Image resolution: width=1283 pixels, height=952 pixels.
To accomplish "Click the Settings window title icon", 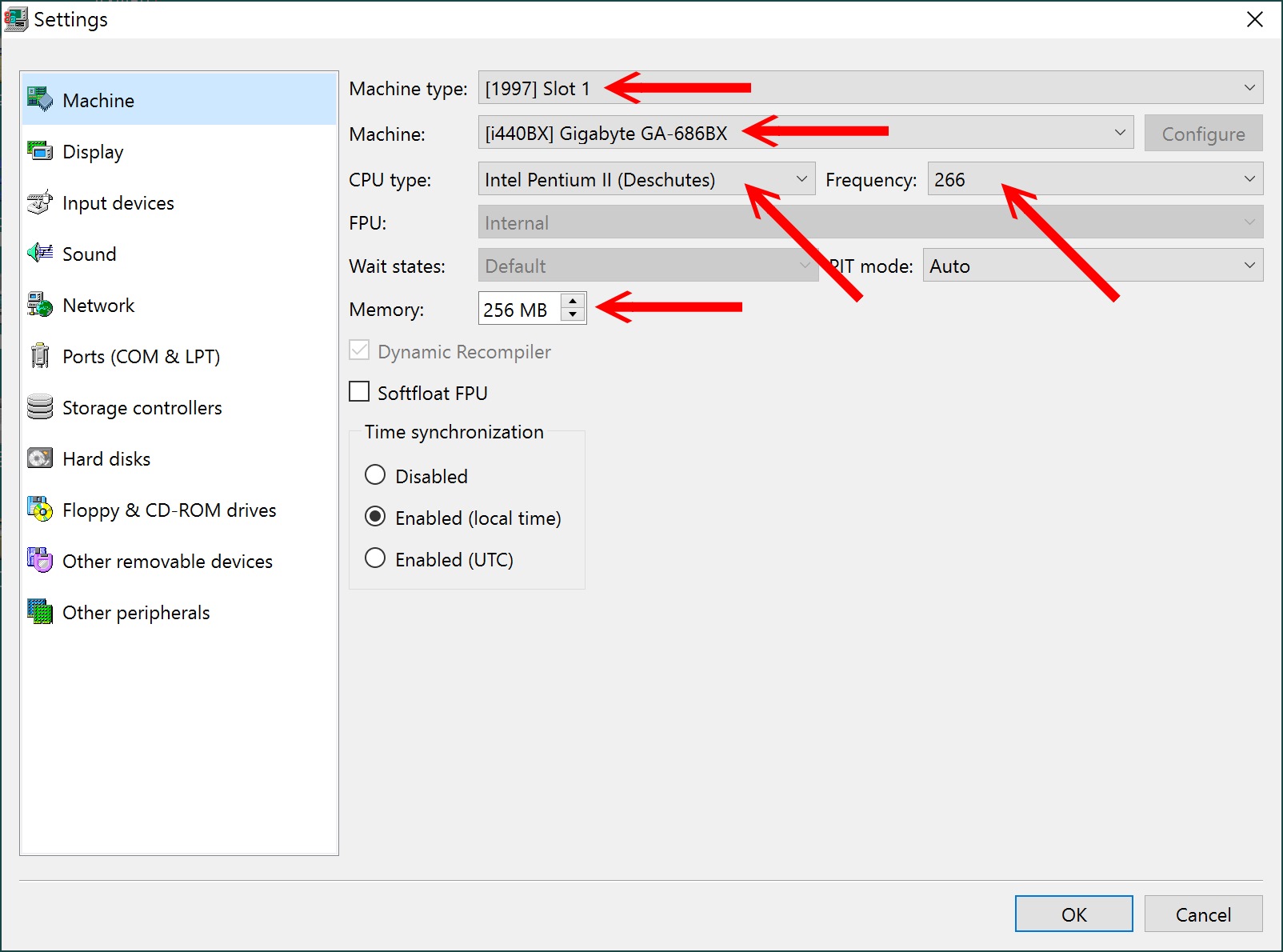I will point(16,19).
